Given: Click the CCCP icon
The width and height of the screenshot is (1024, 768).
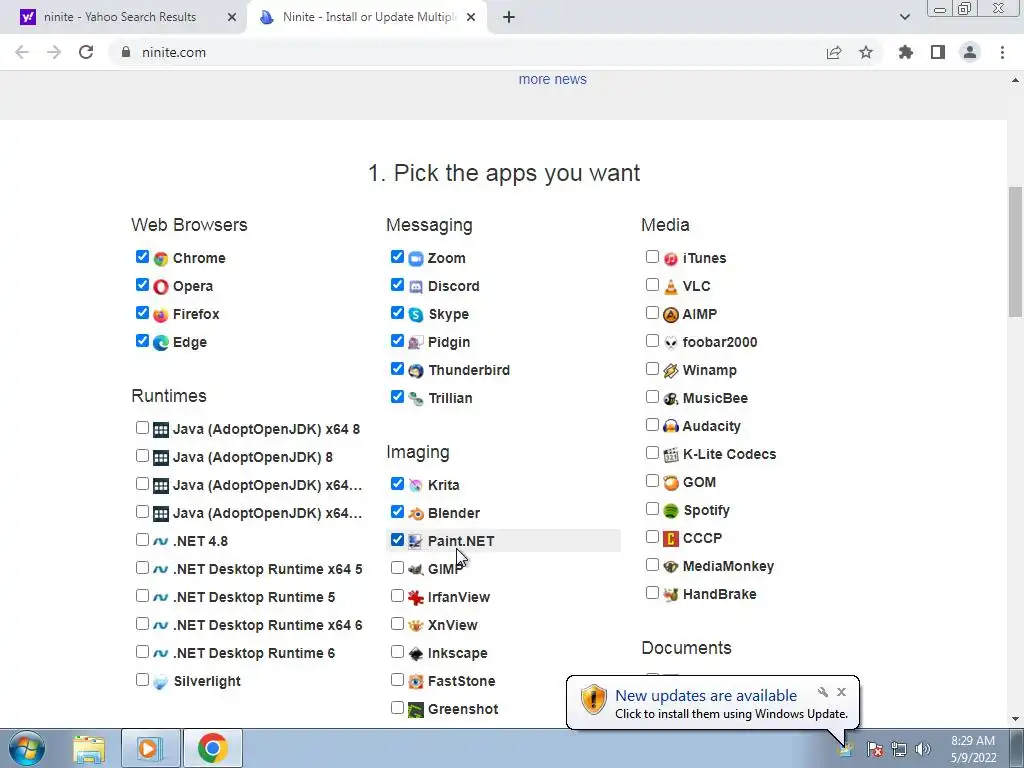Looking at the screenshot, I should pos(671,539).
